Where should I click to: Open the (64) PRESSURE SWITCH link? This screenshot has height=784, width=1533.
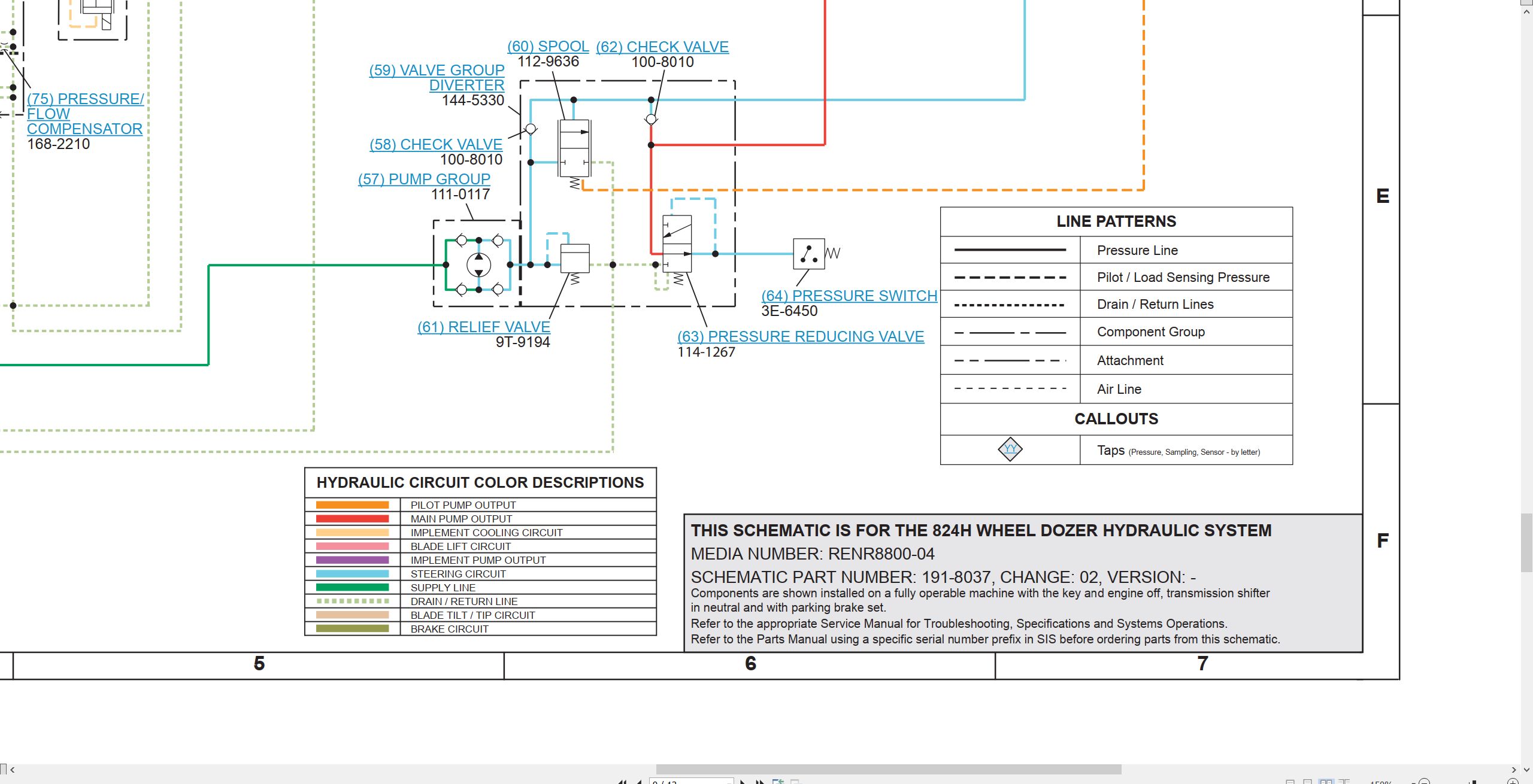coord(849,296)
